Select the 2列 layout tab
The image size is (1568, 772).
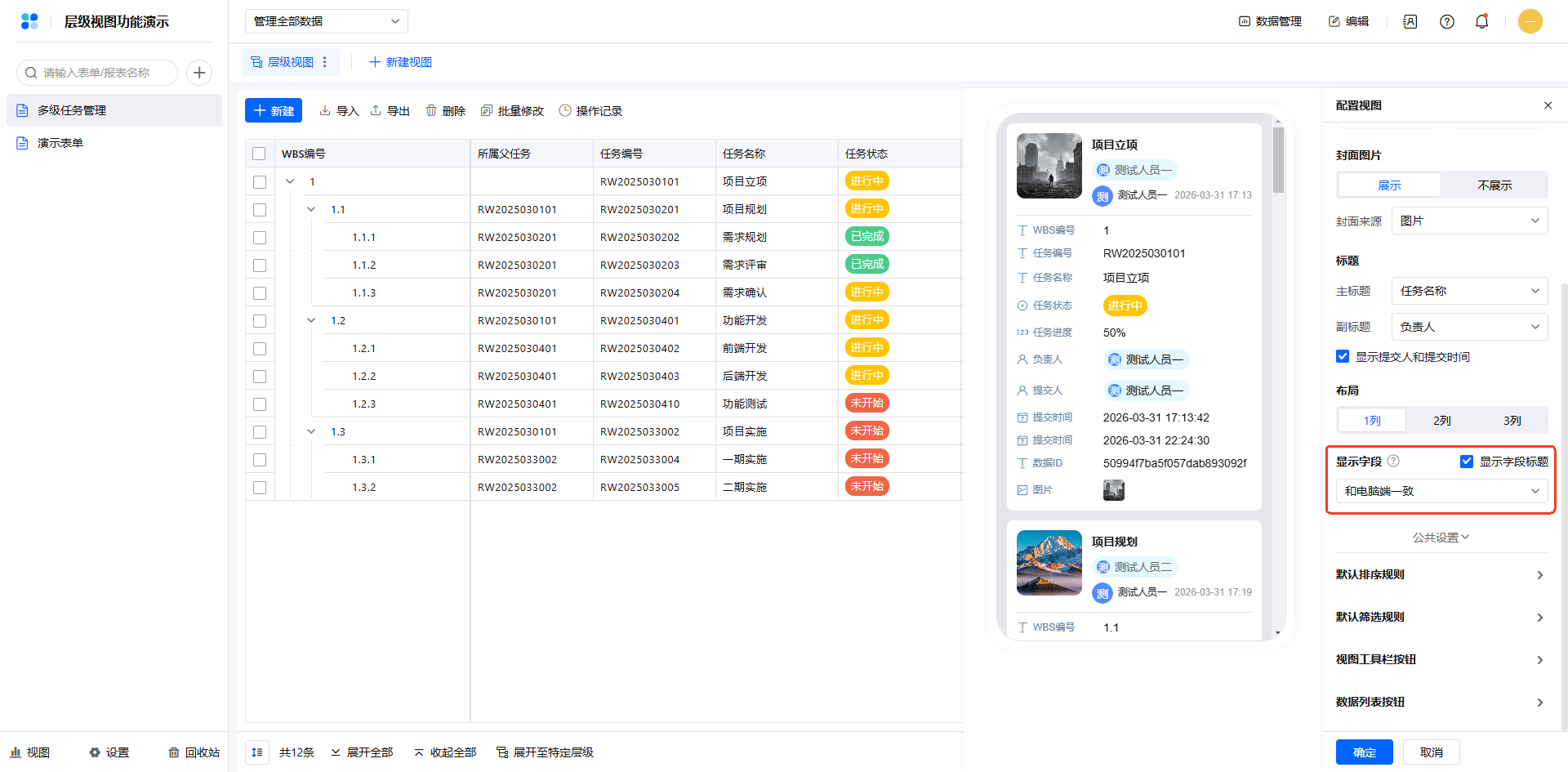coord(1441,421)
